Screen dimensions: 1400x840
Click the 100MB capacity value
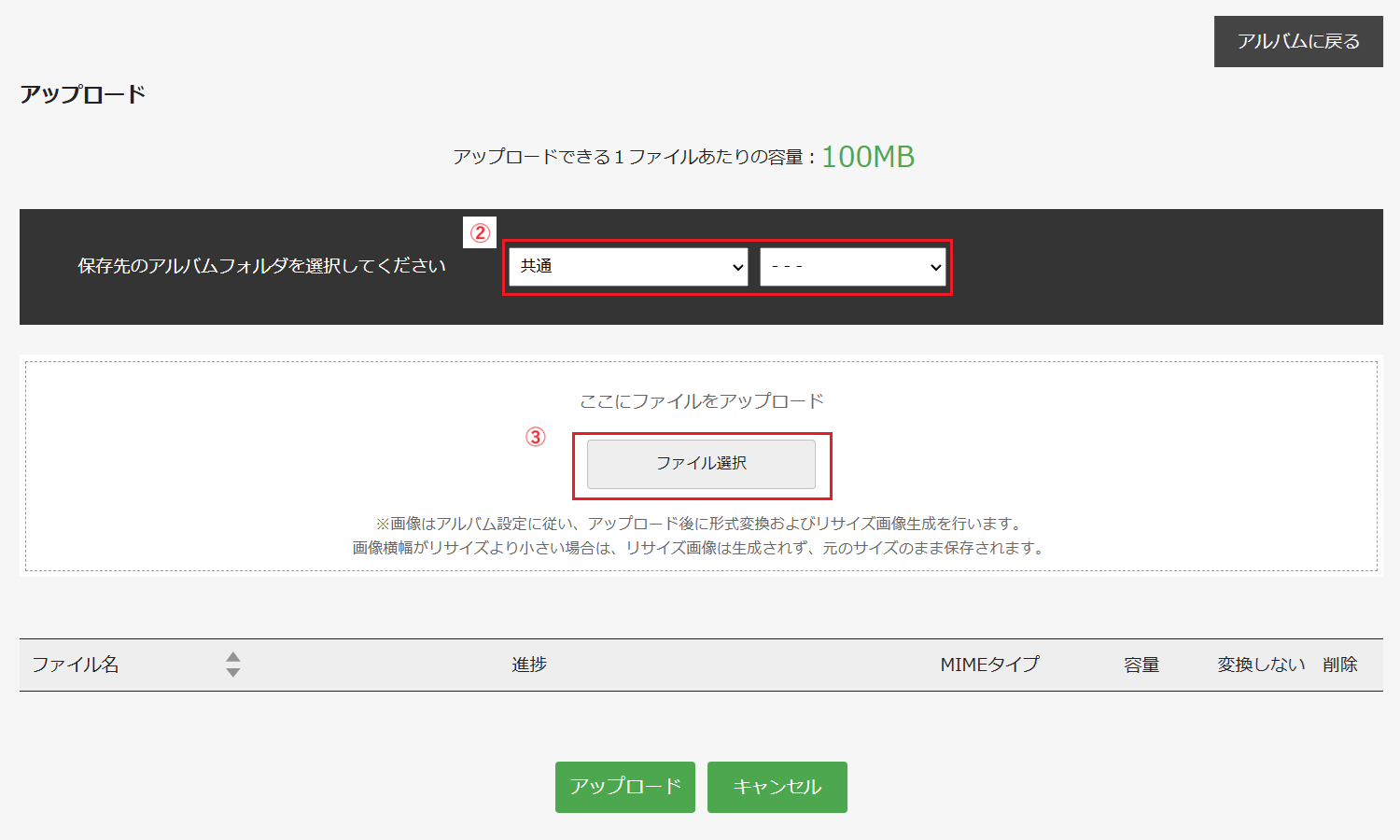point(868,157)
